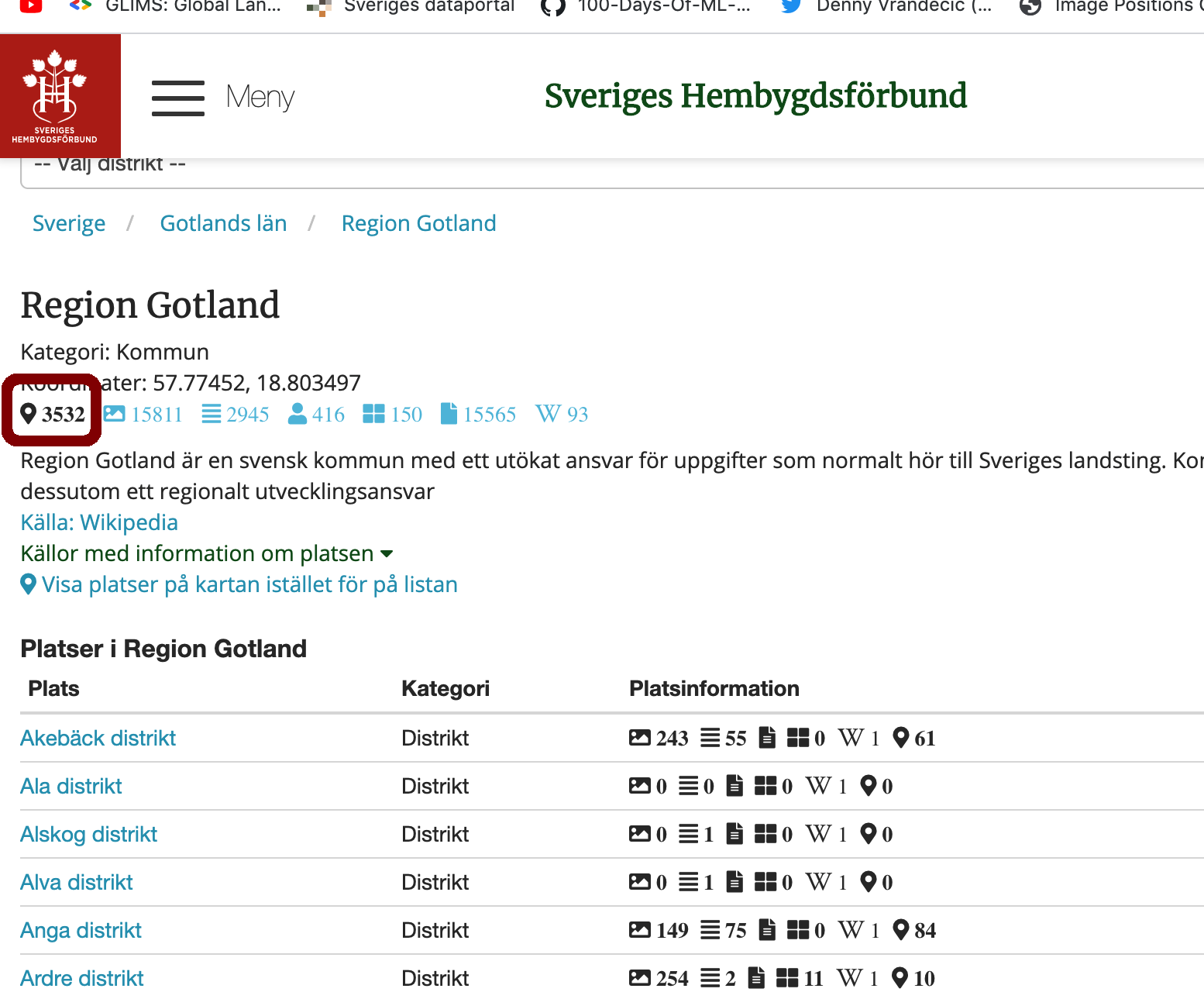Click Visa platser på kartan istället för på listan
The width and height of the screenshot is (1204, 992).
coord(249,584)
